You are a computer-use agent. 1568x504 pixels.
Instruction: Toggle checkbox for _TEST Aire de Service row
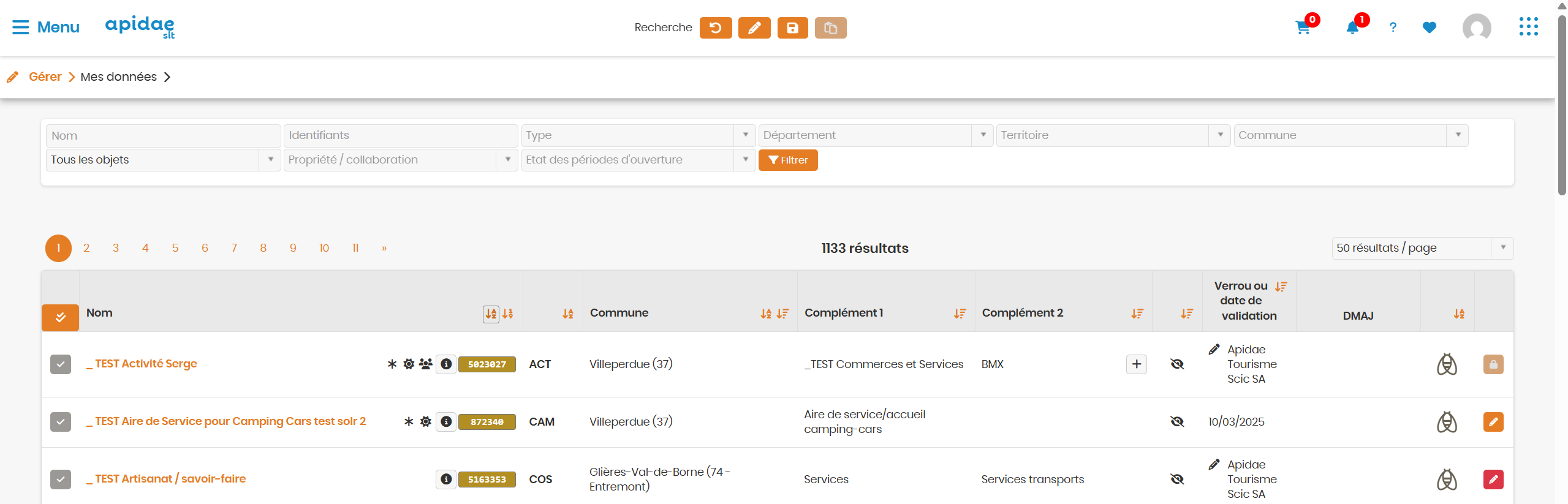coord(60,422)
